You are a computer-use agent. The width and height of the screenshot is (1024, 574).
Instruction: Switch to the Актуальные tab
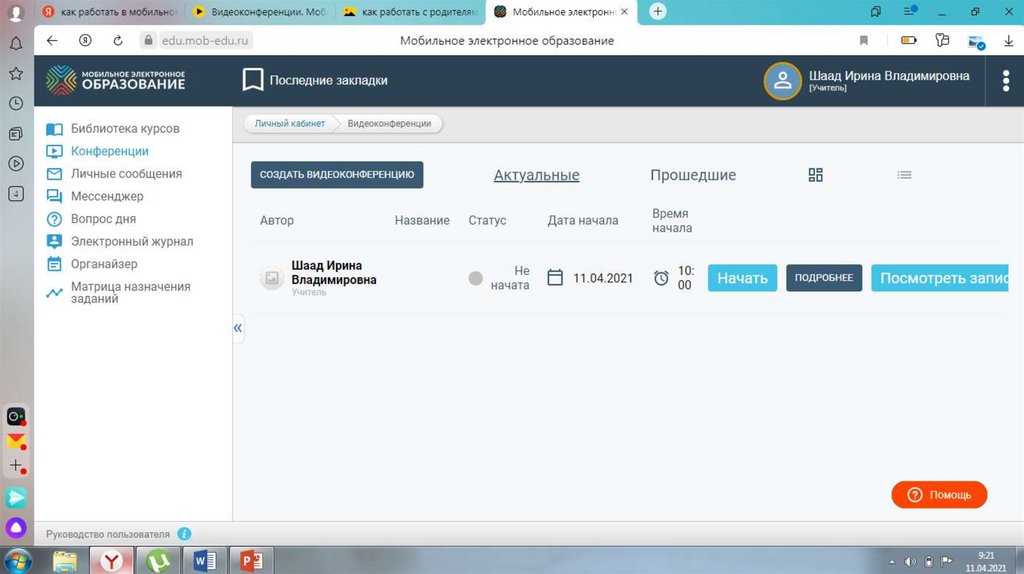click(x=536, y=175)
